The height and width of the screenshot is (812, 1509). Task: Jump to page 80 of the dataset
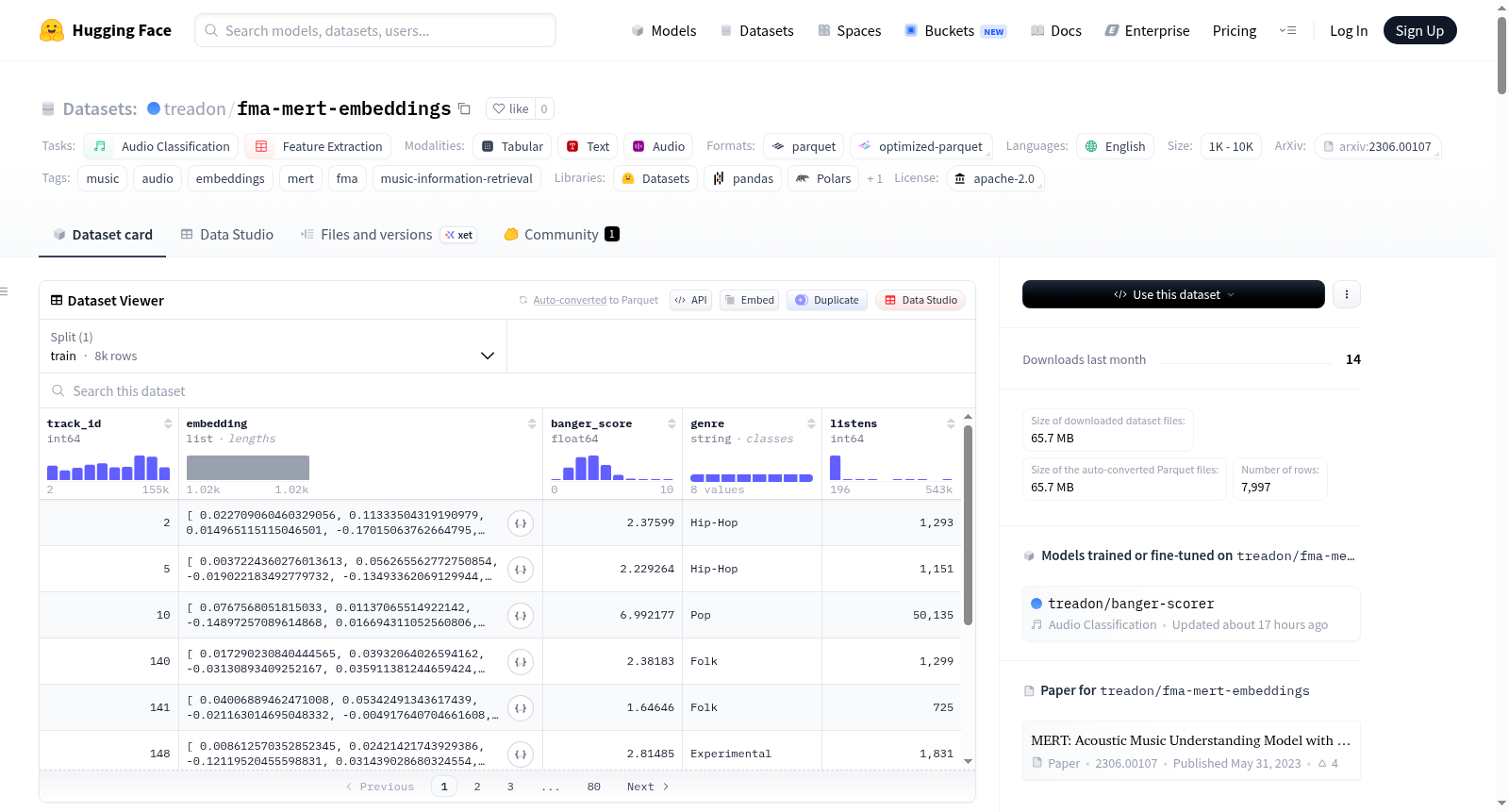(594, 787)
